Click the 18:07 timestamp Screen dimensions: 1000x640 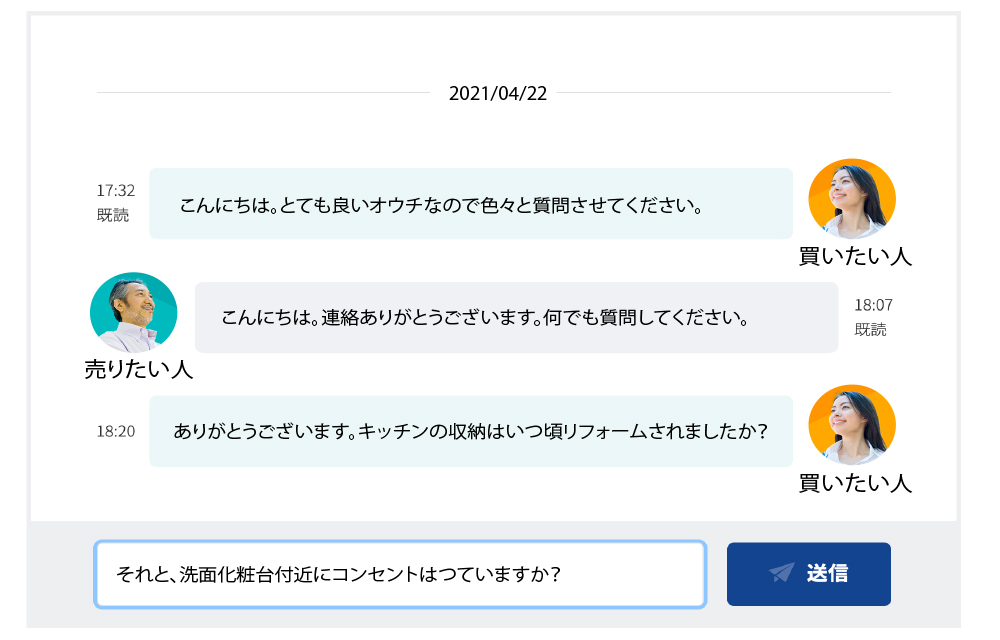873,305
